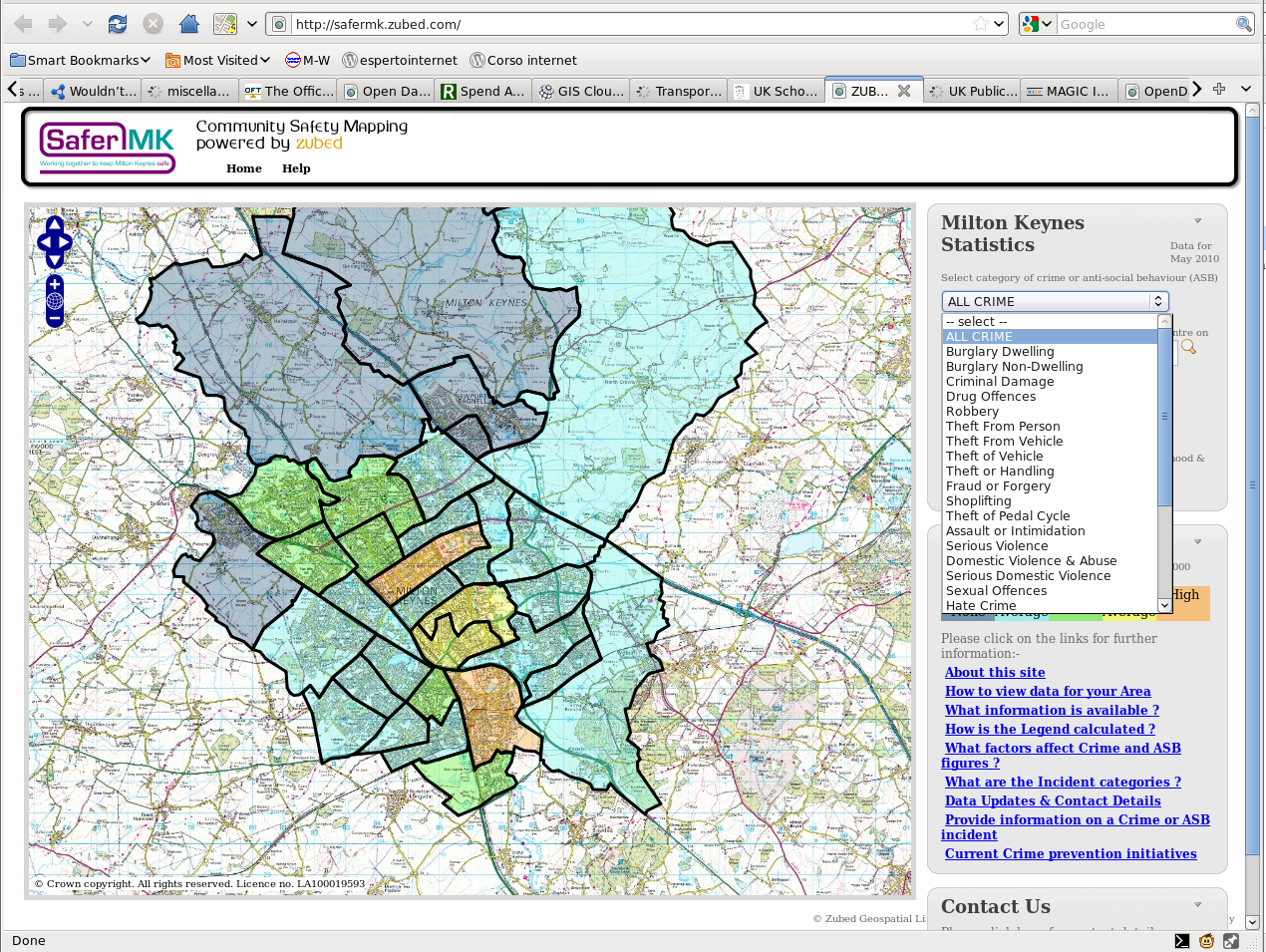Pan the map east with the right arrow
1266x952 pixels.
point(65,241)
